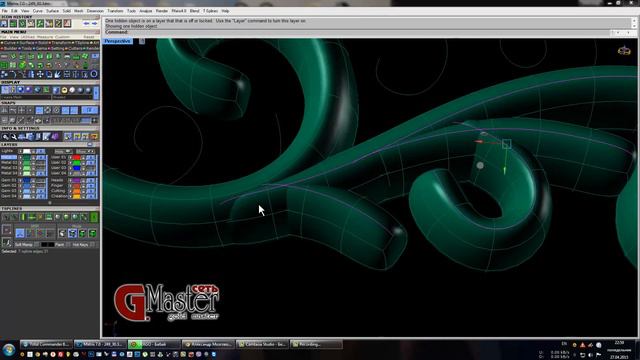This screenshot has height=360, width=640.
Task: Open the Surface menu
Action: 52,11
